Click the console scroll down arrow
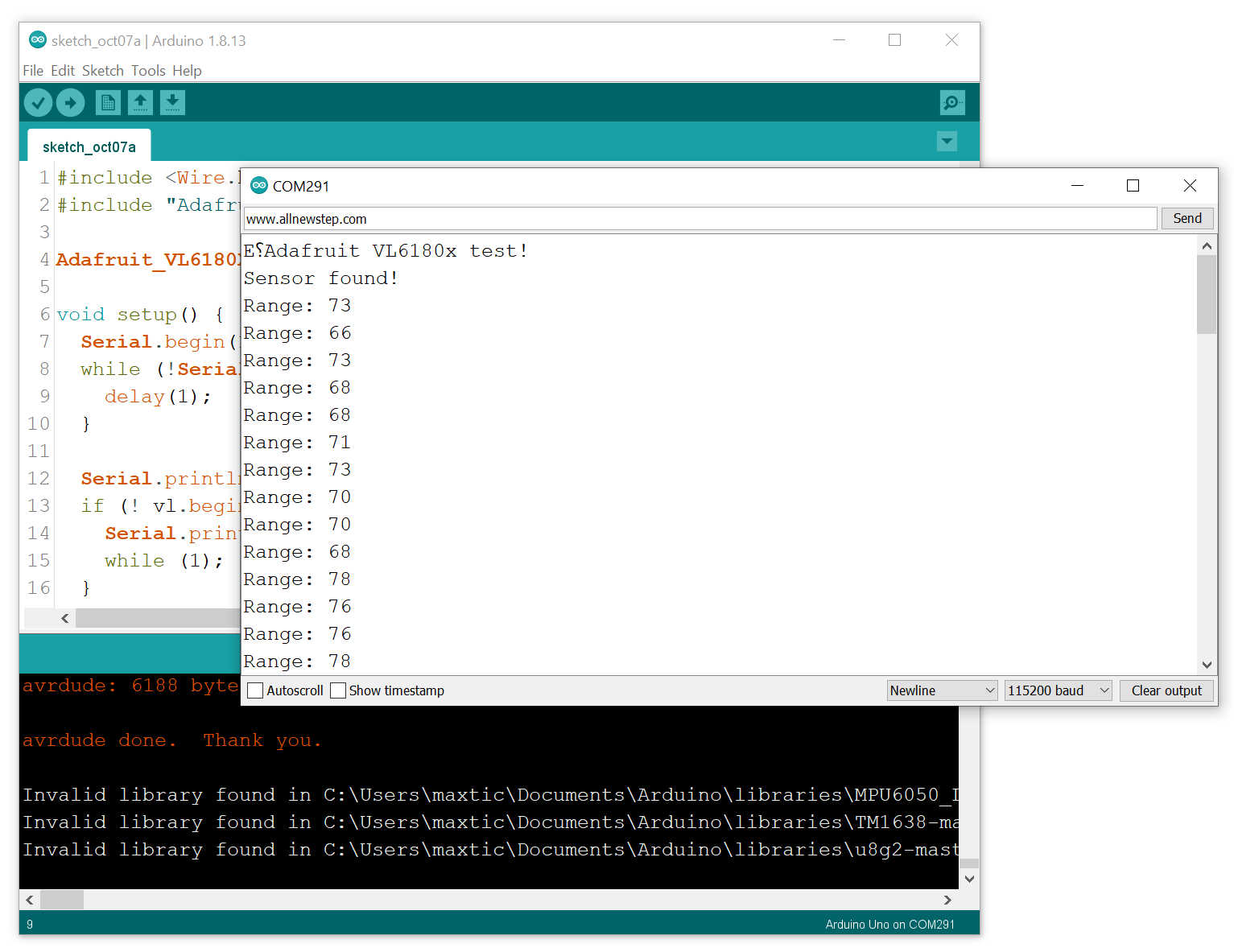The image size is (1234, 952). coord(969,879)
